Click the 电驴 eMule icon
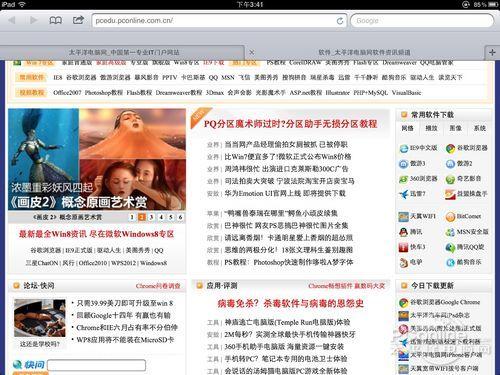The image size is (500, 375). tap(404, 263)
